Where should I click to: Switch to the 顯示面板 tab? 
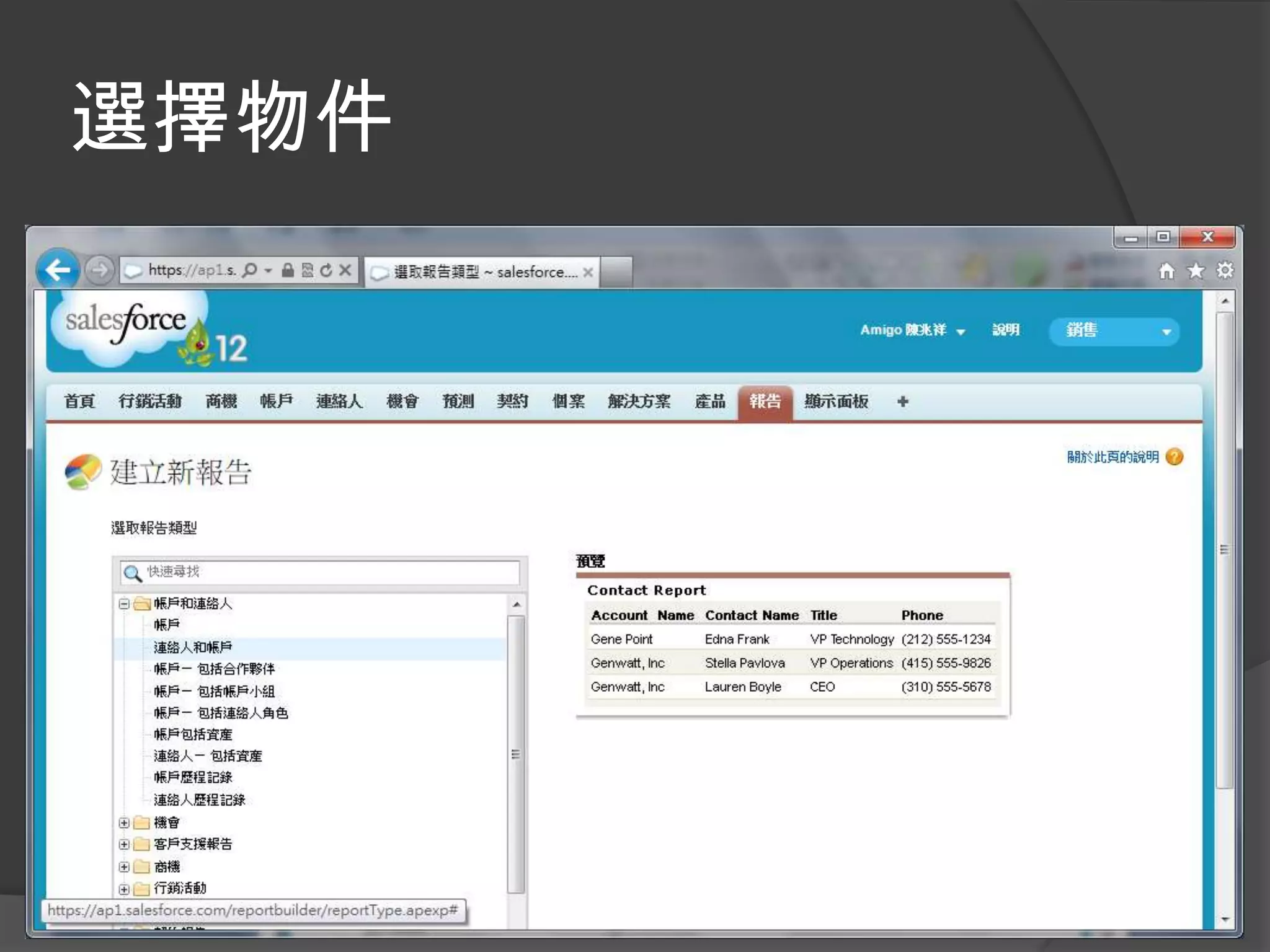836,402
